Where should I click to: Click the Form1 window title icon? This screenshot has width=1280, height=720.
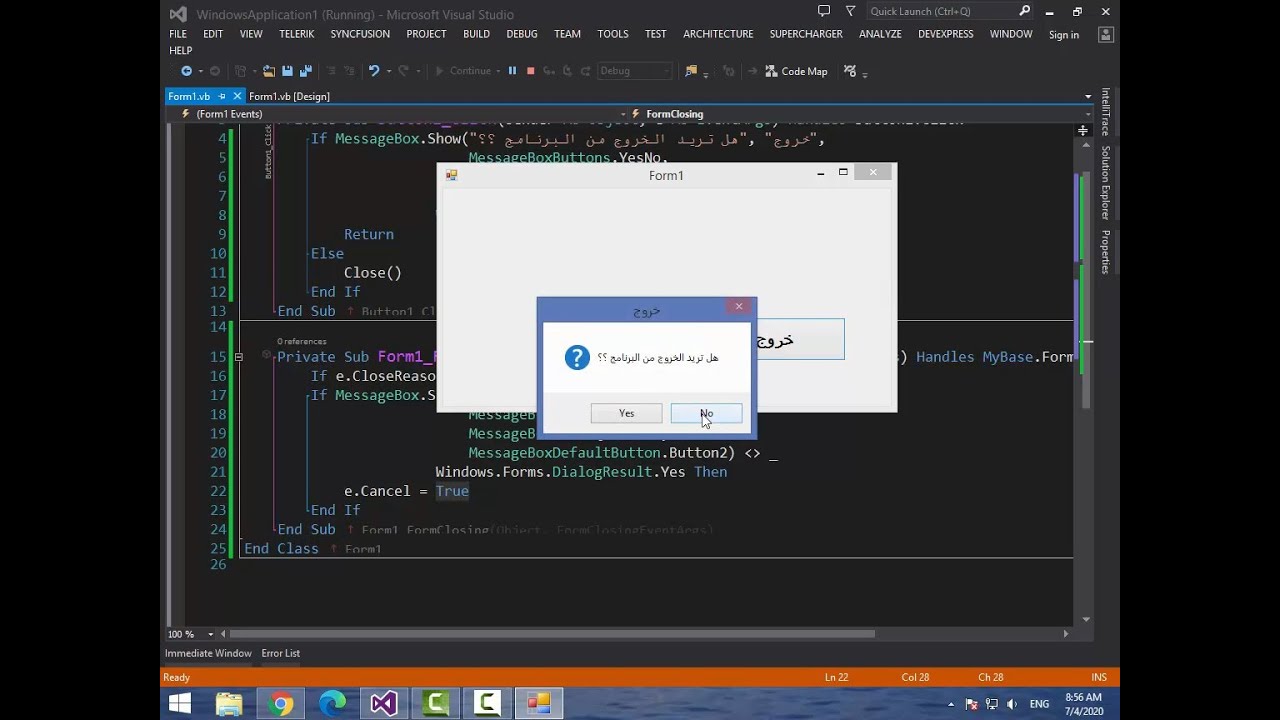(x=451, y=175)
